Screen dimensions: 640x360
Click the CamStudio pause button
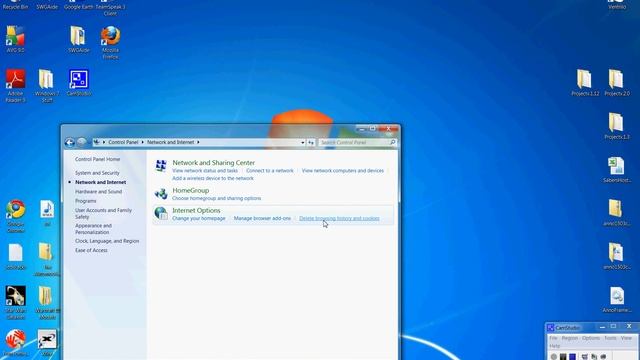click(563, 357)
